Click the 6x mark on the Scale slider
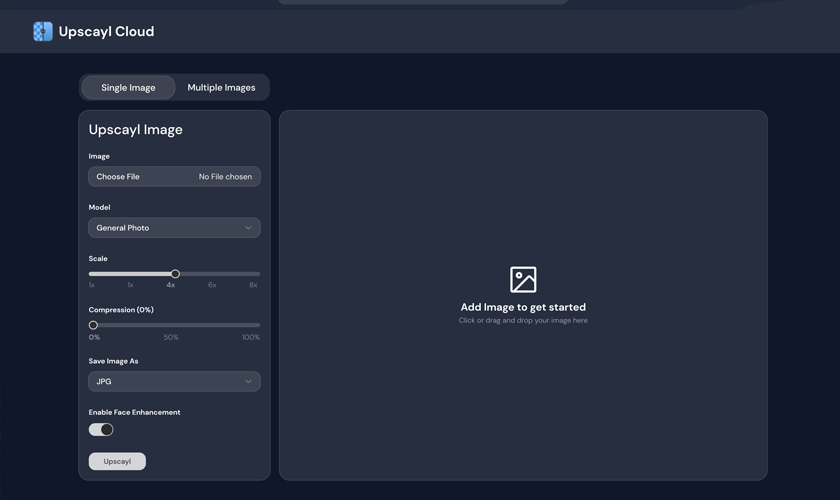Viewport: 840px width, 500px height. point(212,285)
